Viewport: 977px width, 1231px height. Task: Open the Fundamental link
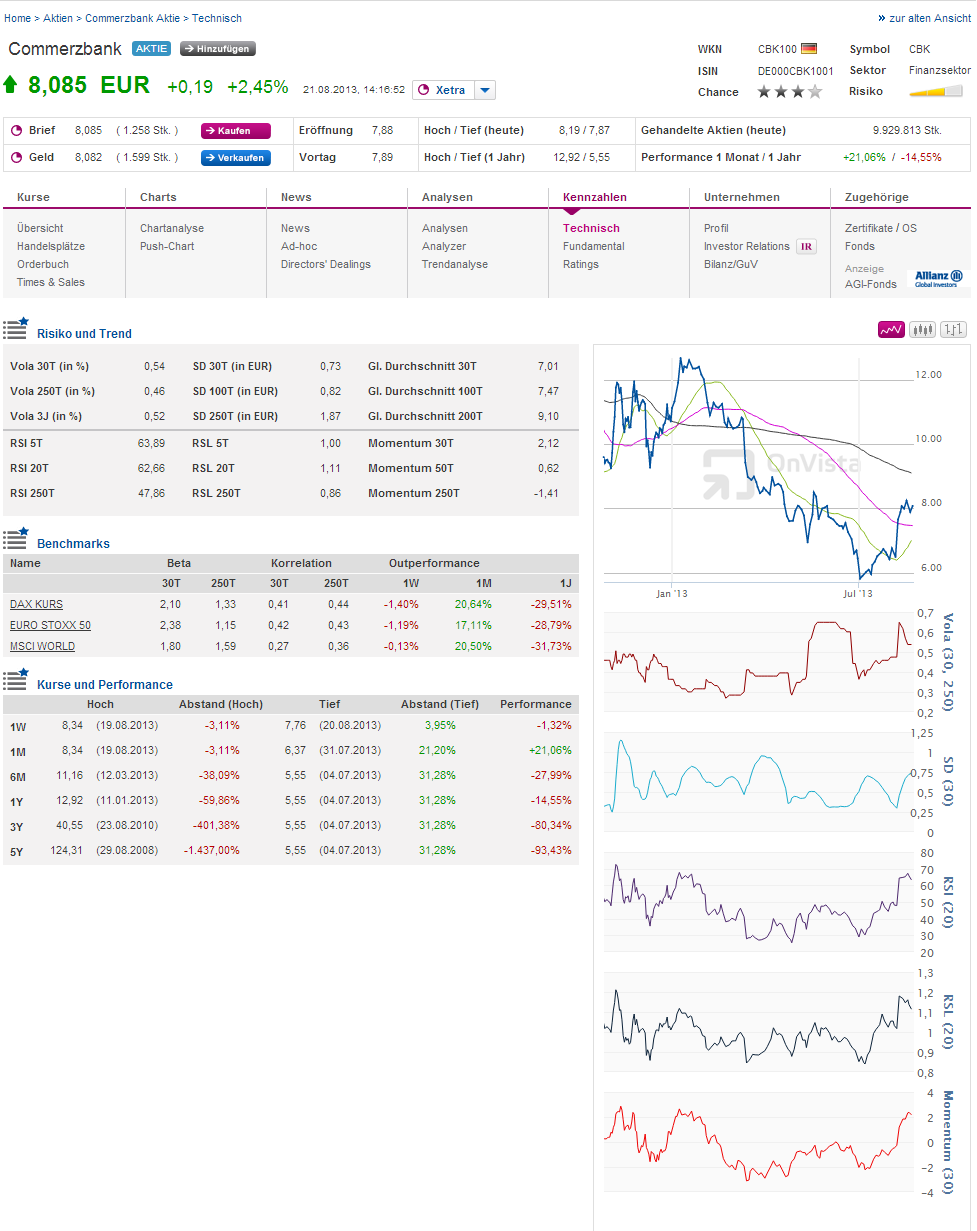[594, 246]
